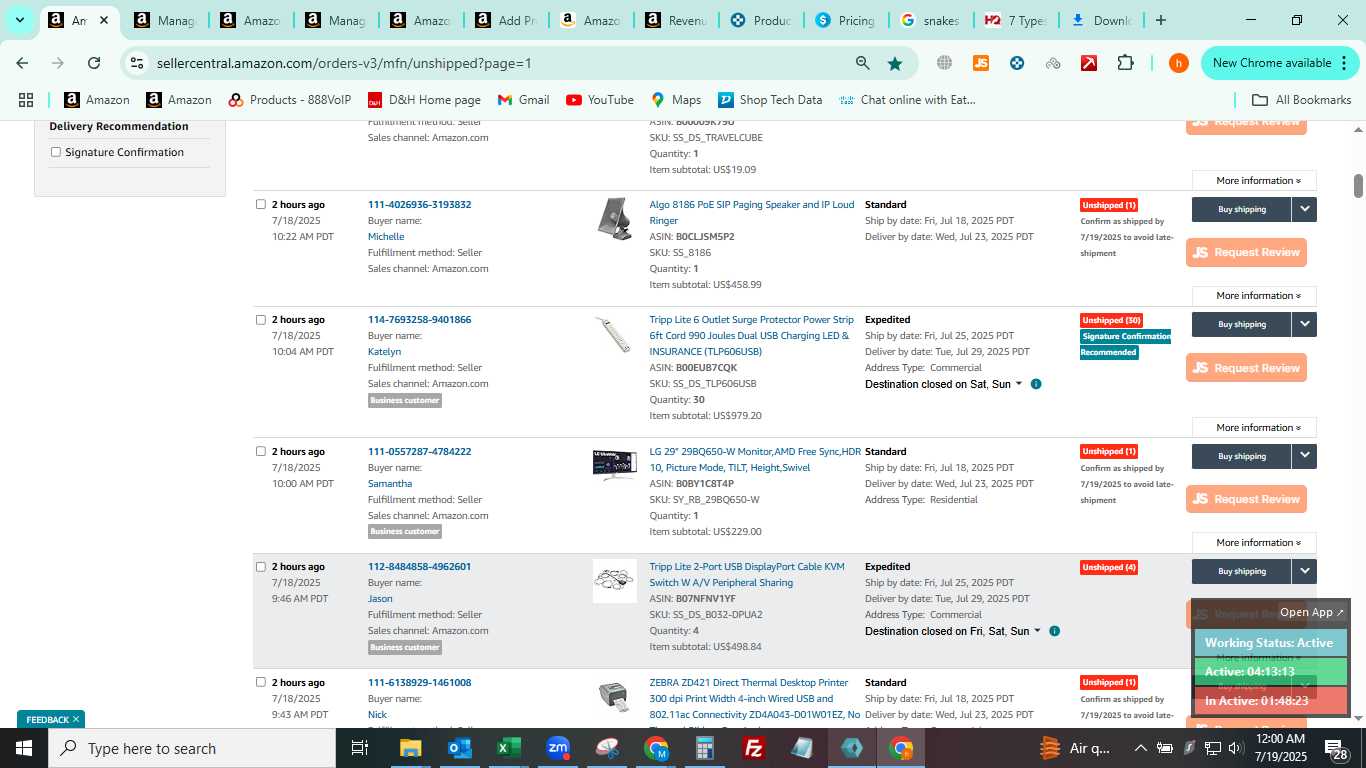Open the Gmail bookmark
The width and height of the screenshot is (1366, 768).
[523, 100]
